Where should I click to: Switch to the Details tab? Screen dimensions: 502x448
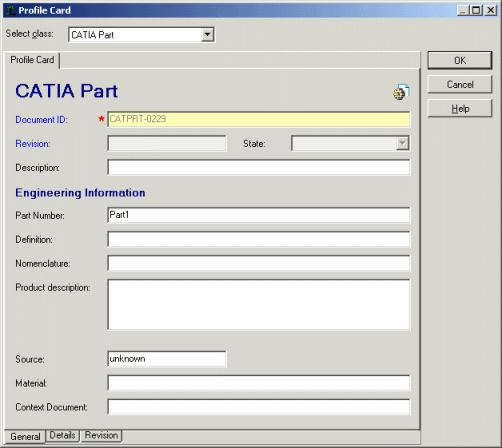[x=62, y=435]
